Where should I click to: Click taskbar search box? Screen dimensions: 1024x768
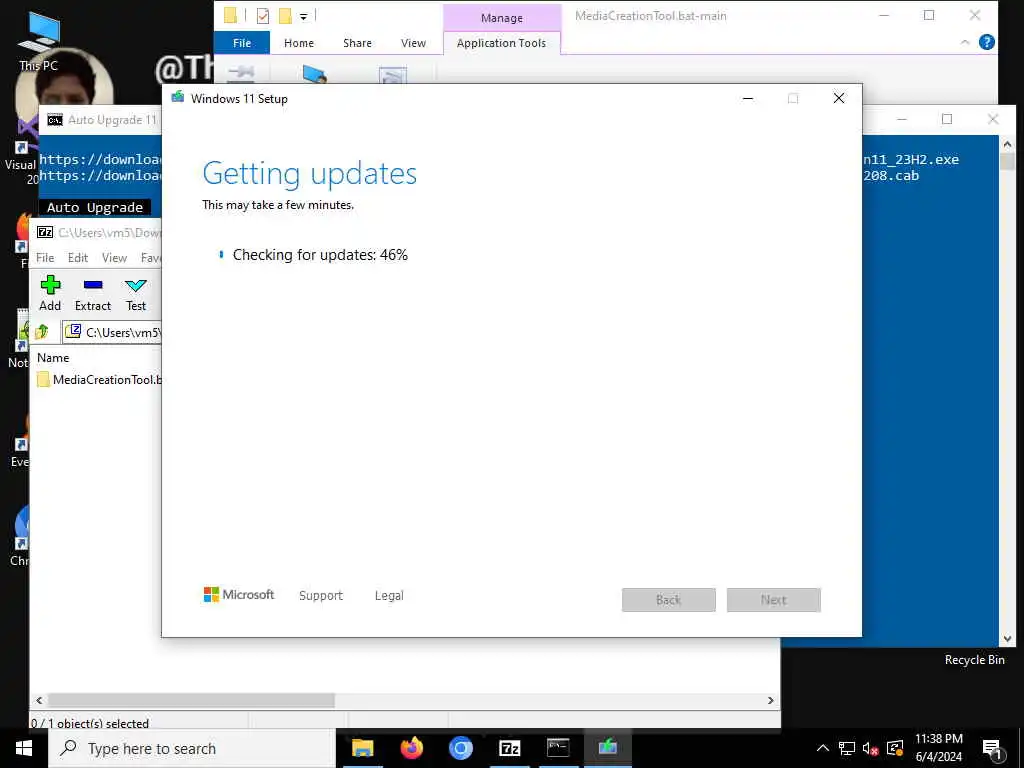192,748
